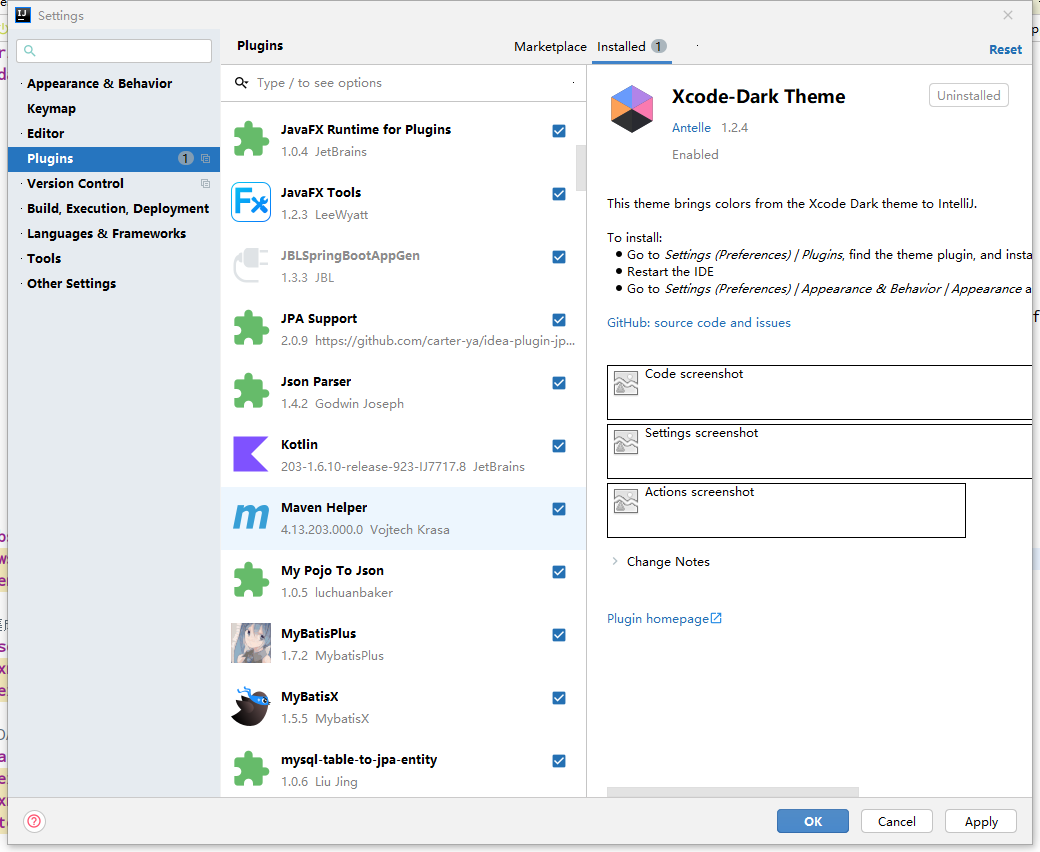Click the Kotlin logo icon
Image resolution: width=1040 pixels, height=852 pixels.
[x=251, y=454]
